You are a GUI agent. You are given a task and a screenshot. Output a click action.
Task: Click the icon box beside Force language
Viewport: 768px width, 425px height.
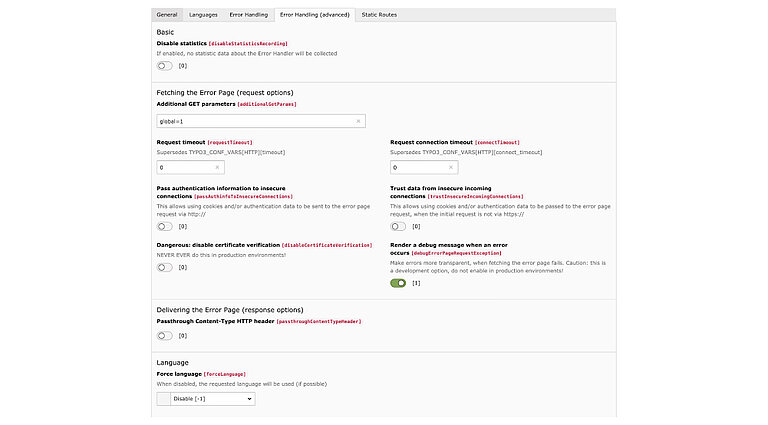pyautogui.click(x=164, y=399)
